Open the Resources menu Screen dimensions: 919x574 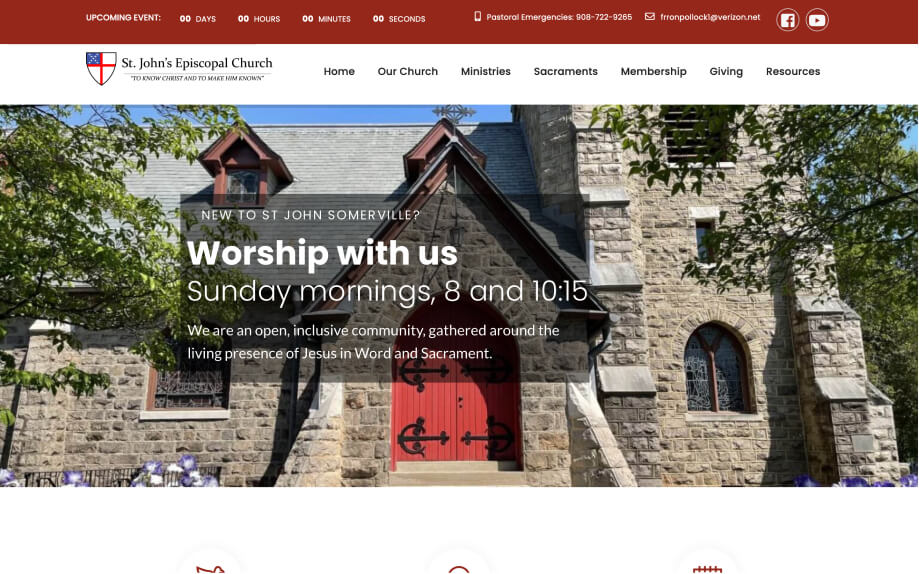(793, 72)
